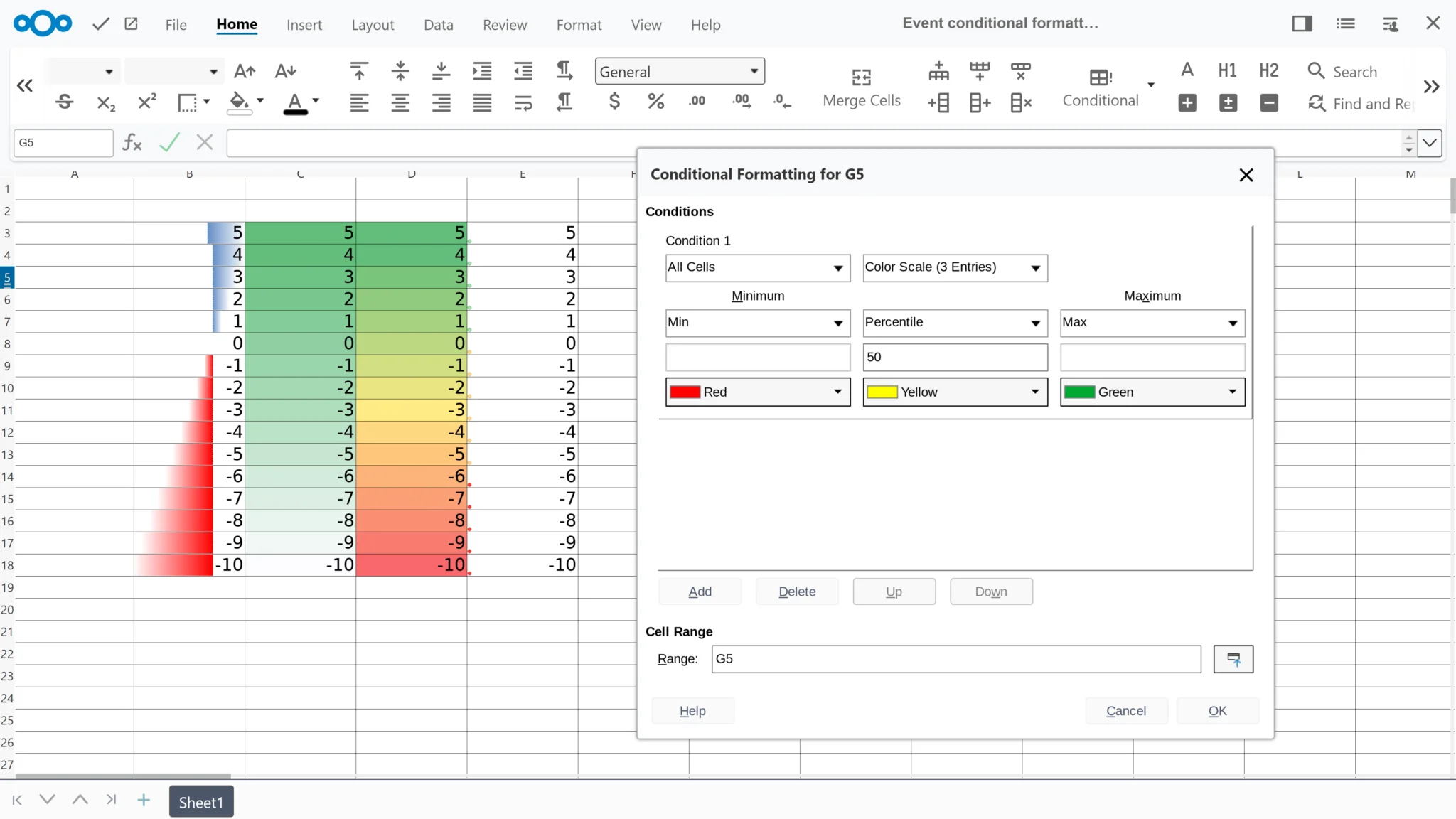This screenshot has width=1456, height=819.
Task: Click the strikethrough text icon
Action: point(65,102)
